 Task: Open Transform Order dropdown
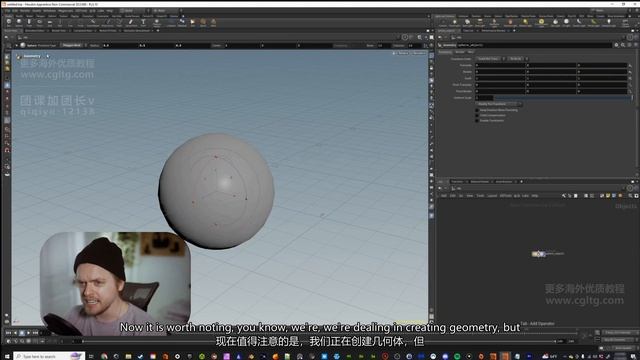tap(490, 59)
